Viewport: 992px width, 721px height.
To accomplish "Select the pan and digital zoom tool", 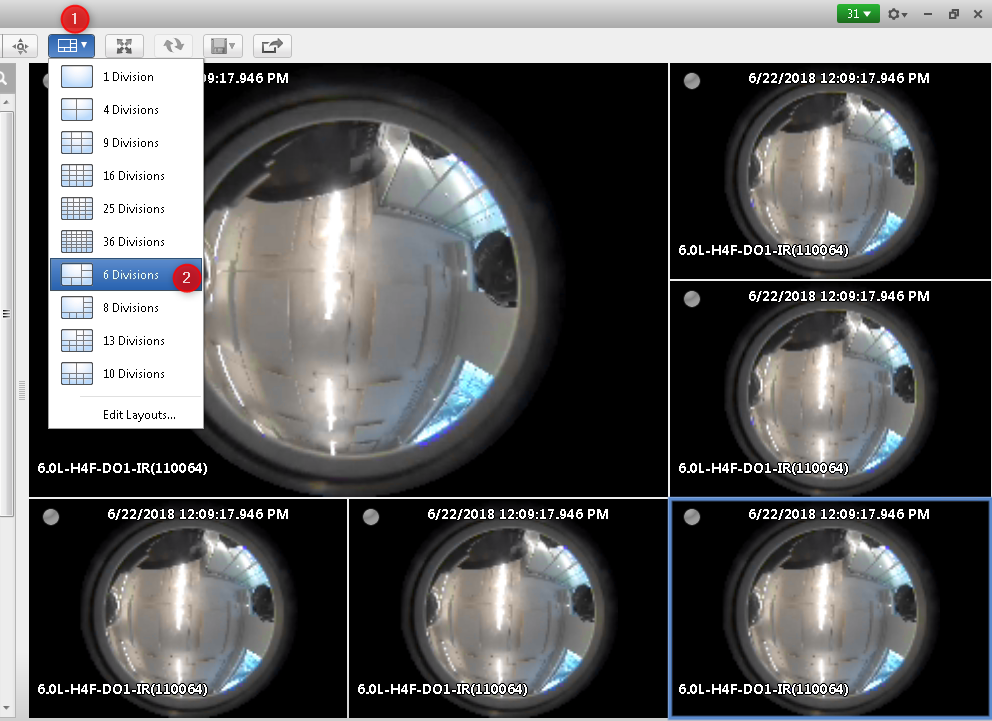I will 21,45.
